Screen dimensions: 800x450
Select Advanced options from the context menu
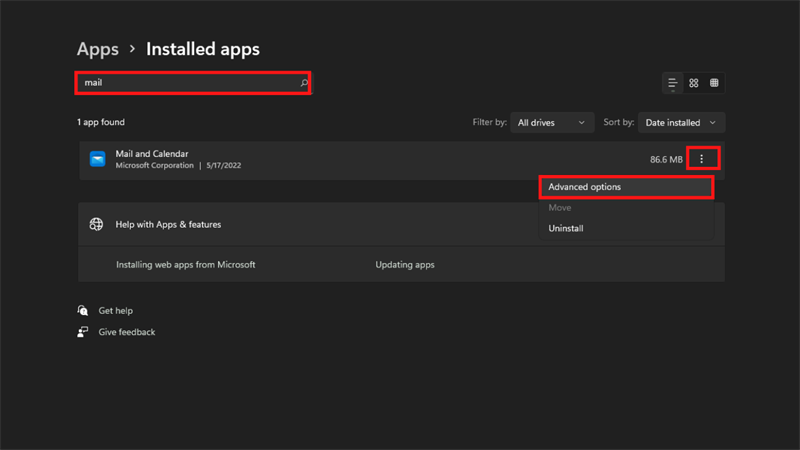(x=584, y=187)
